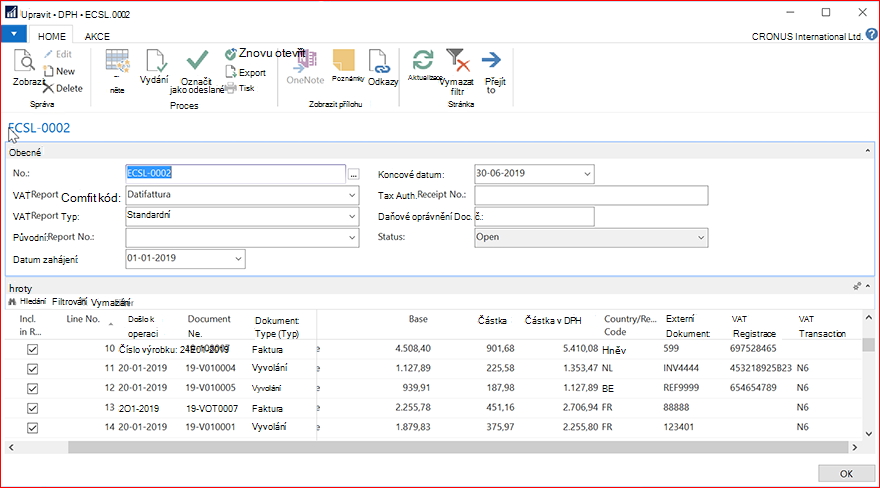Screen dimensions: 880x488
Task: Select the 123401 external document cell
Action: point(679,427)
